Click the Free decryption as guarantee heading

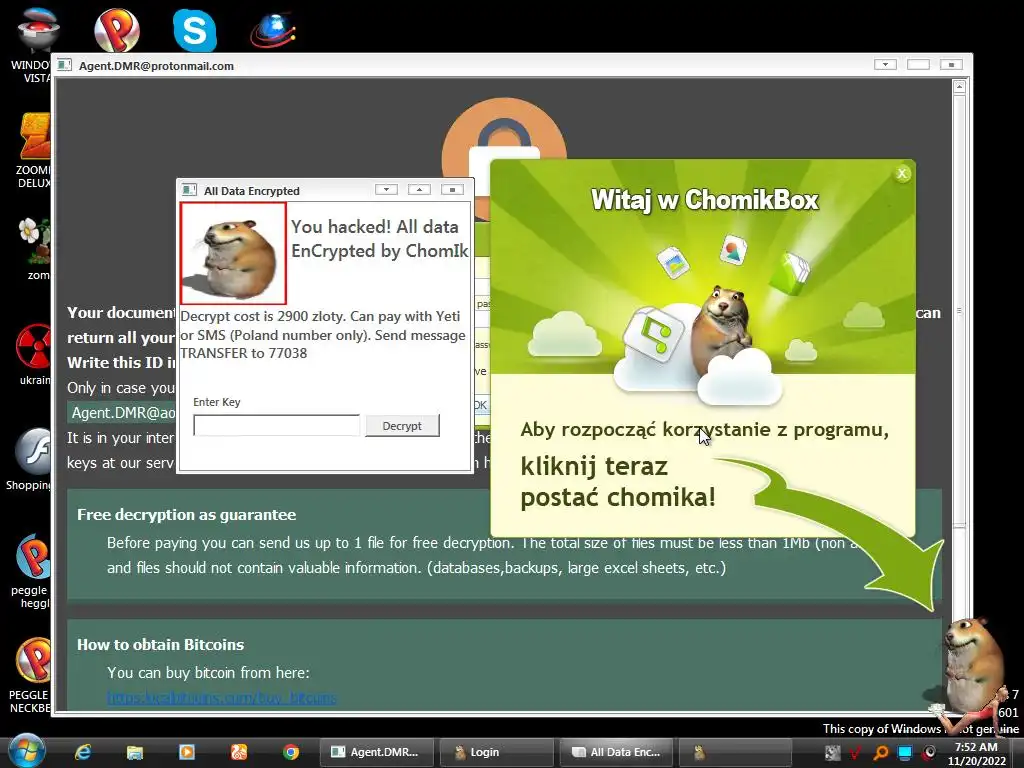pyautogui.click(x=186, y=515)
